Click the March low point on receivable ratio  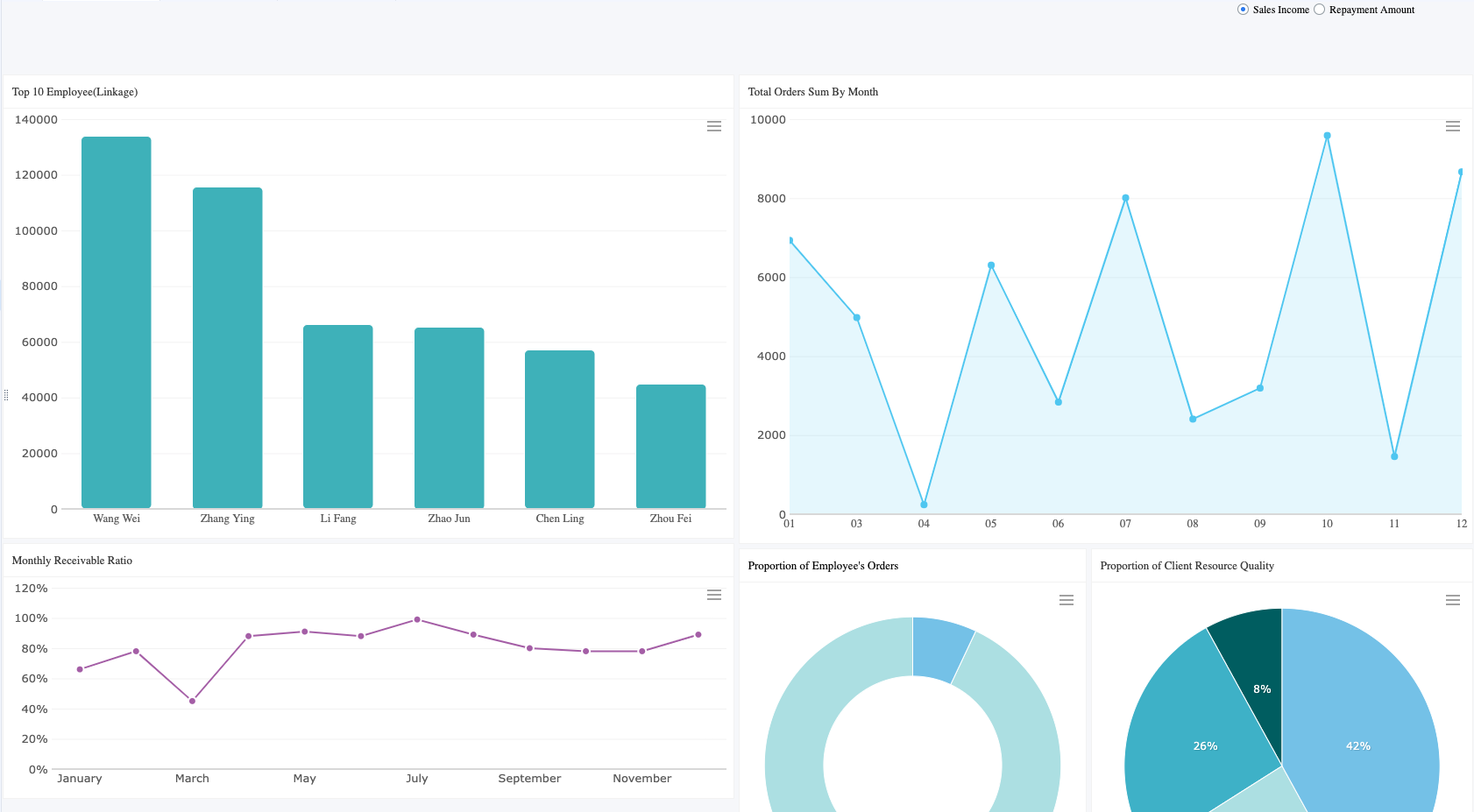click(x=192, y=701)
